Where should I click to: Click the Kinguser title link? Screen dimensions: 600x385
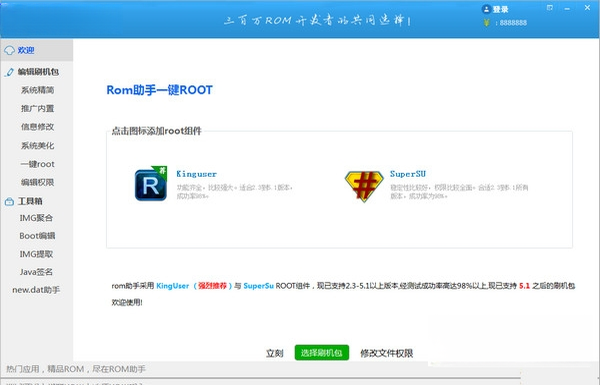pos(196,174)
